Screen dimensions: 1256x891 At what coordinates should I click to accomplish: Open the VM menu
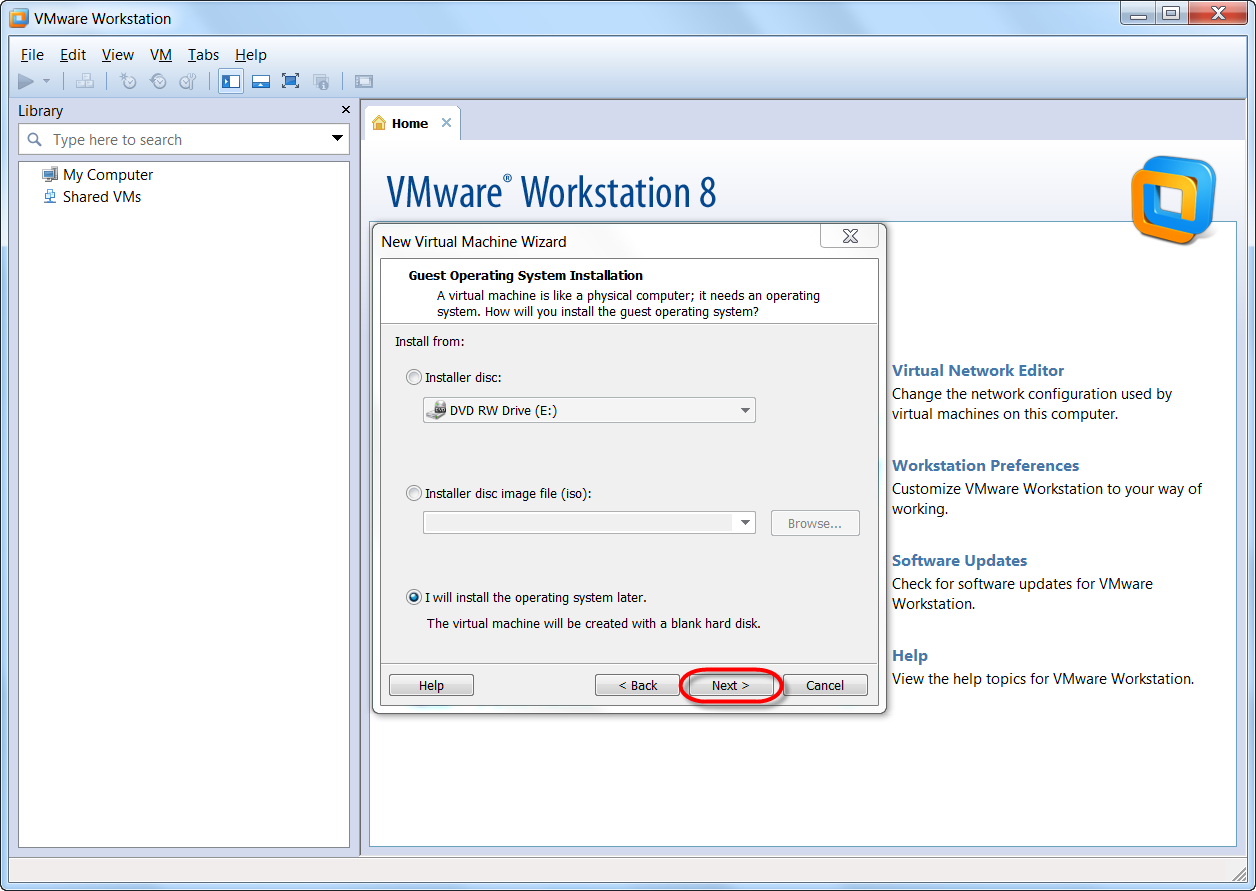(161, 55)
